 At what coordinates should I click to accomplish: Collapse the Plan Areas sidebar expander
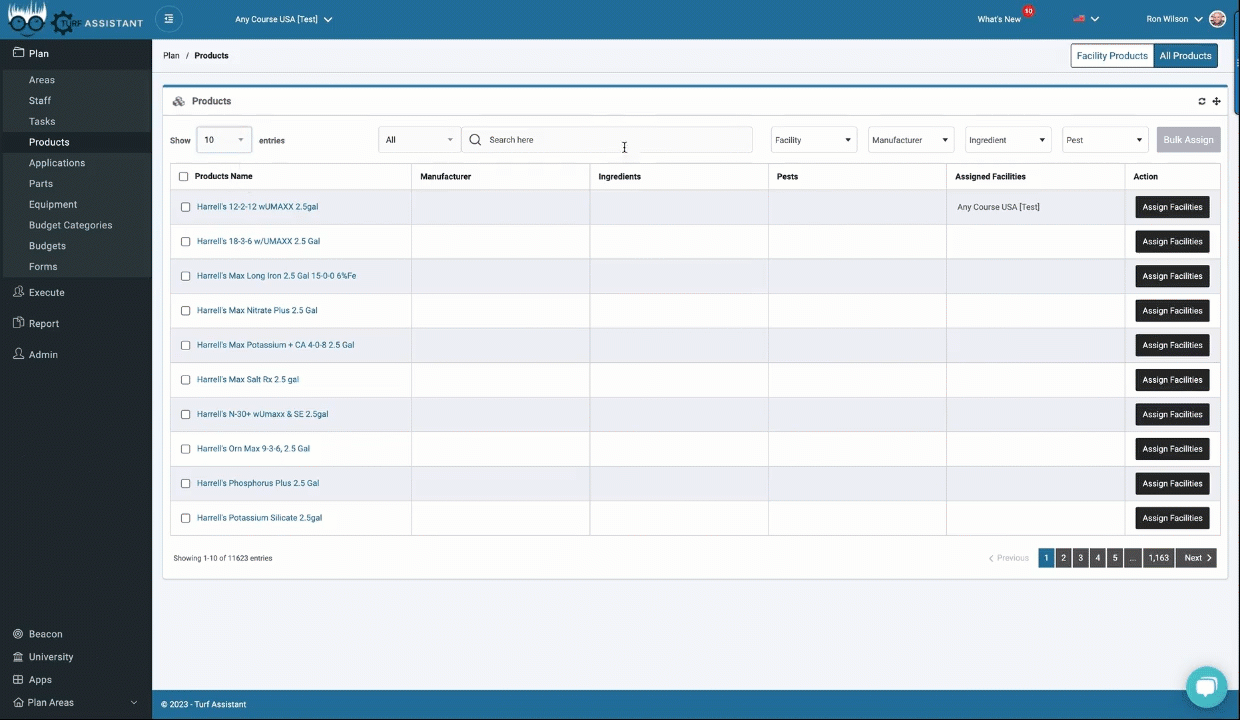pyautogui.click(x=134, y=702)
